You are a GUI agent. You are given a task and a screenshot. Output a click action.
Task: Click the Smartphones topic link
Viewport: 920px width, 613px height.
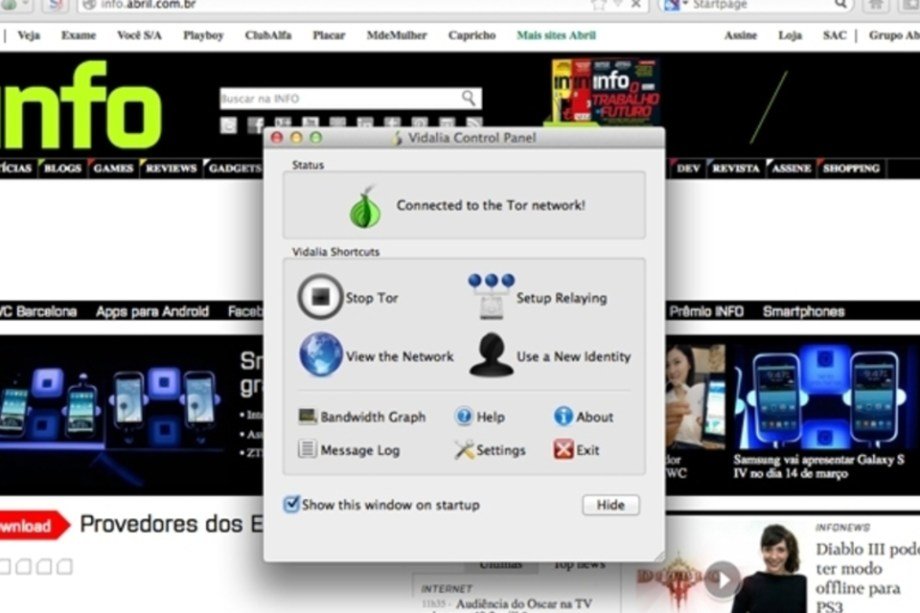(803, 311)
